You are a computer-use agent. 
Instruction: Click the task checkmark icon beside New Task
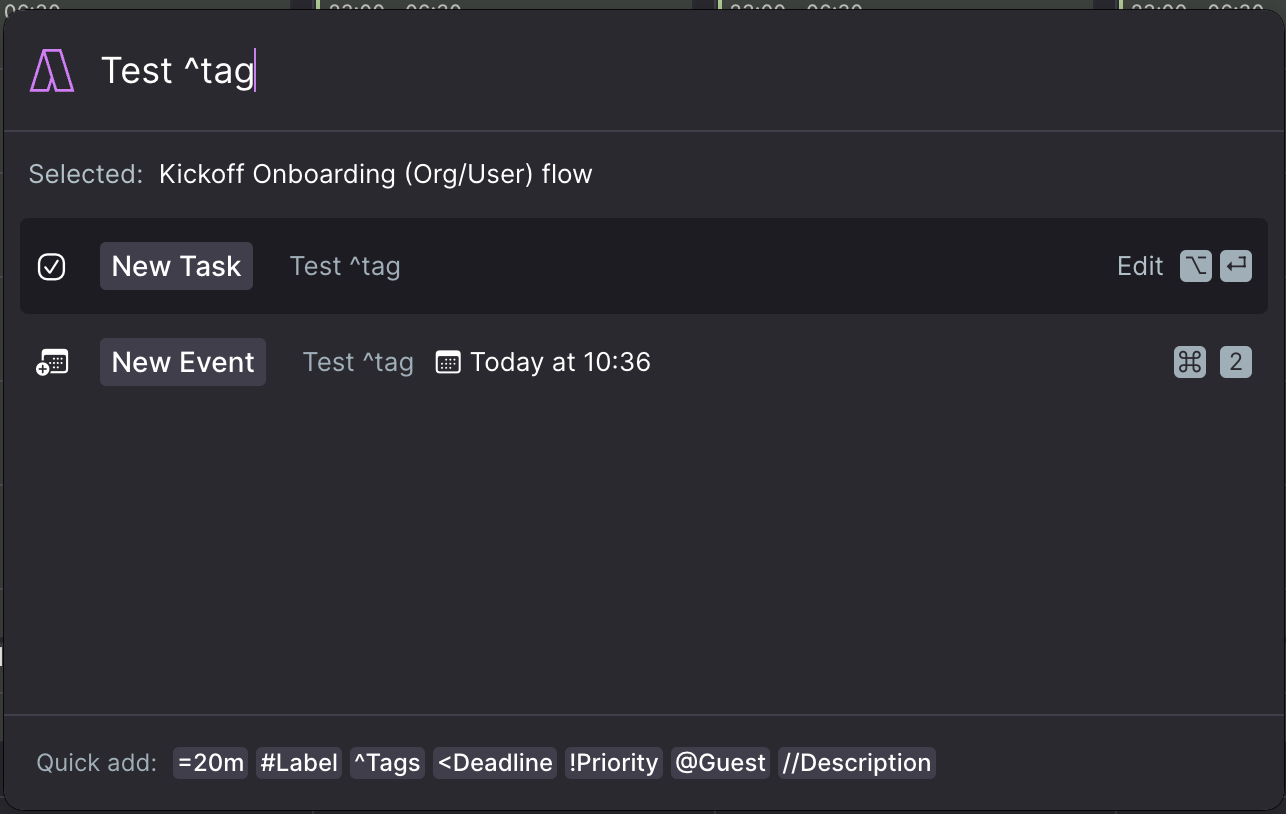coord(51,267)
